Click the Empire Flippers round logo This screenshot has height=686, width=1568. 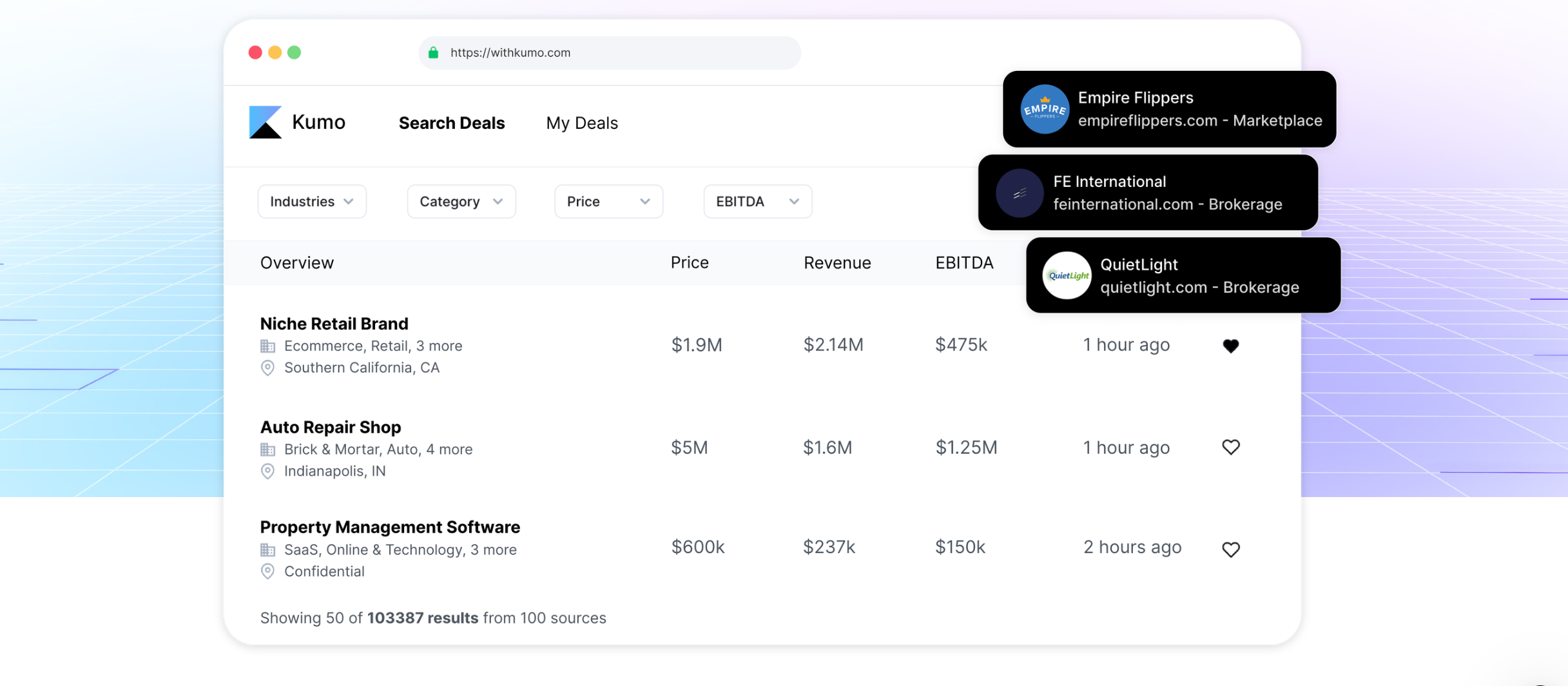pos(1045,109)
